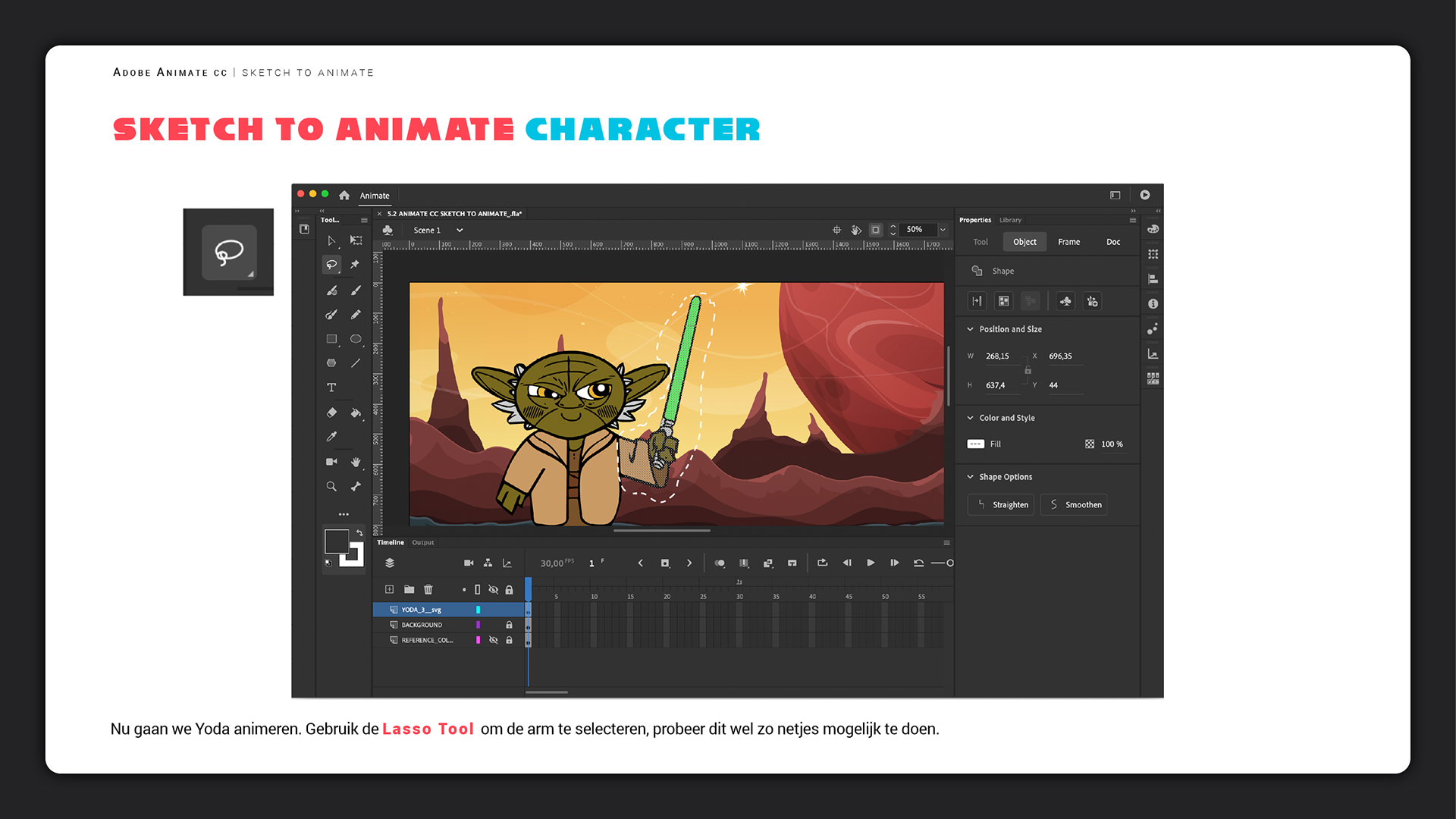Click the Straighten button
Screen dimensions: 1456x819
pyautogui.click(x=1001, y=504)
